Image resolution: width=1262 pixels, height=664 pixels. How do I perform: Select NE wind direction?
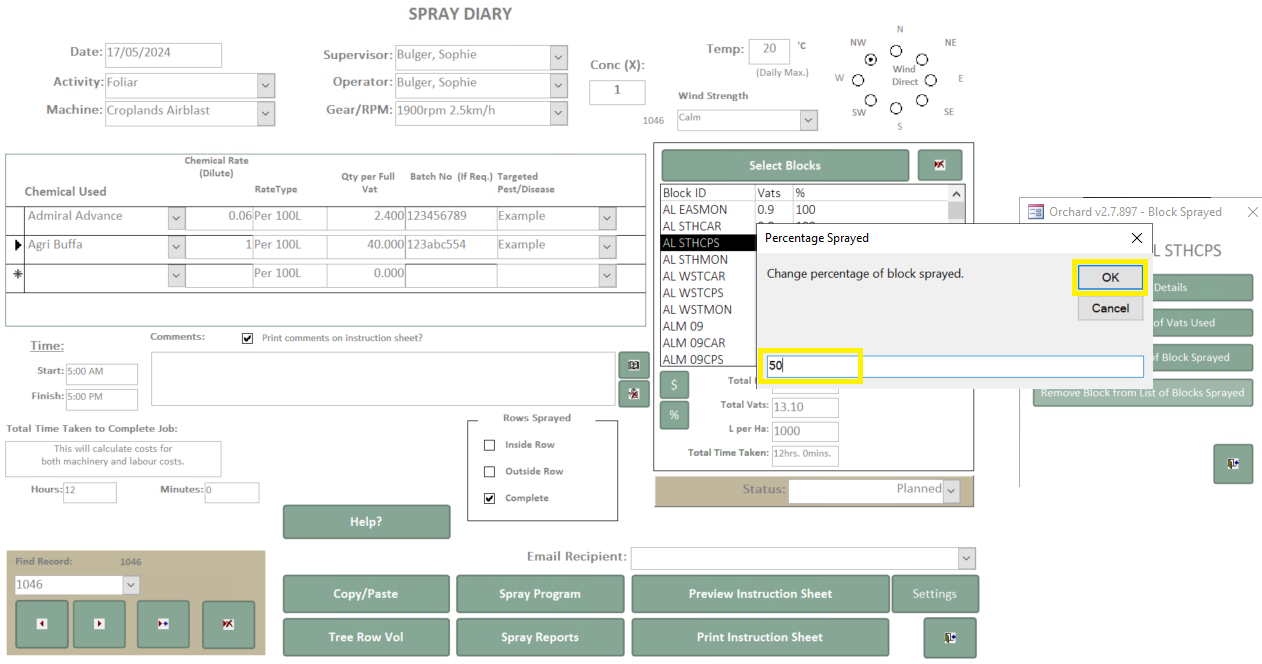tap(922, 60)
